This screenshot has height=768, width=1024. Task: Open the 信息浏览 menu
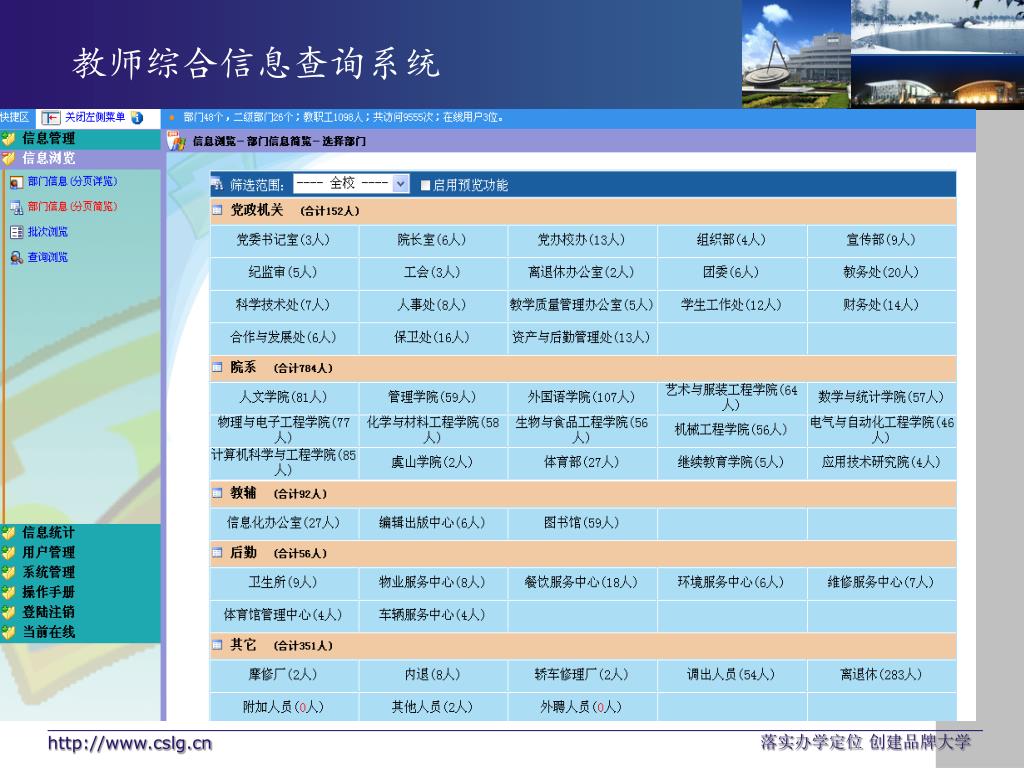(48, 158)
